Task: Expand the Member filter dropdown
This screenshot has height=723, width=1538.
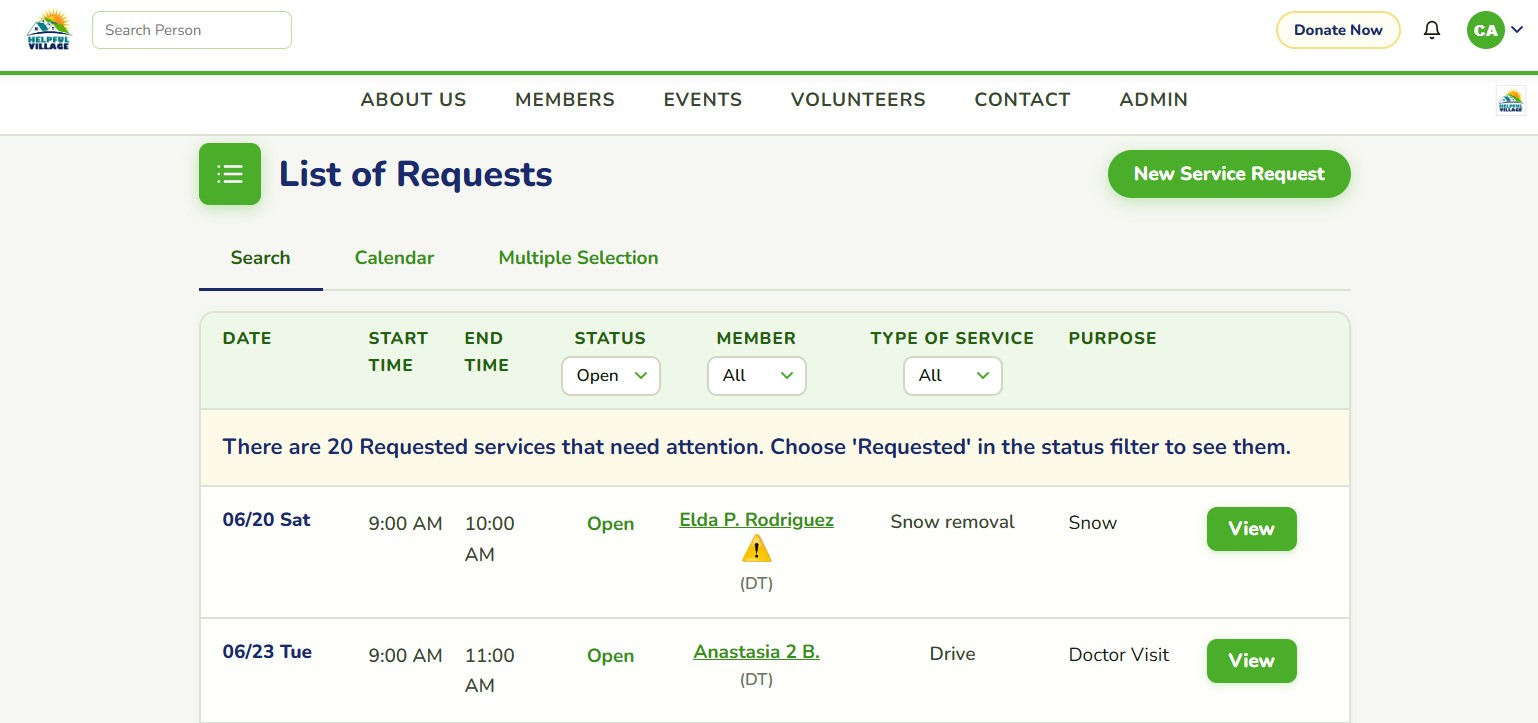Action: (x=757, y=376)
